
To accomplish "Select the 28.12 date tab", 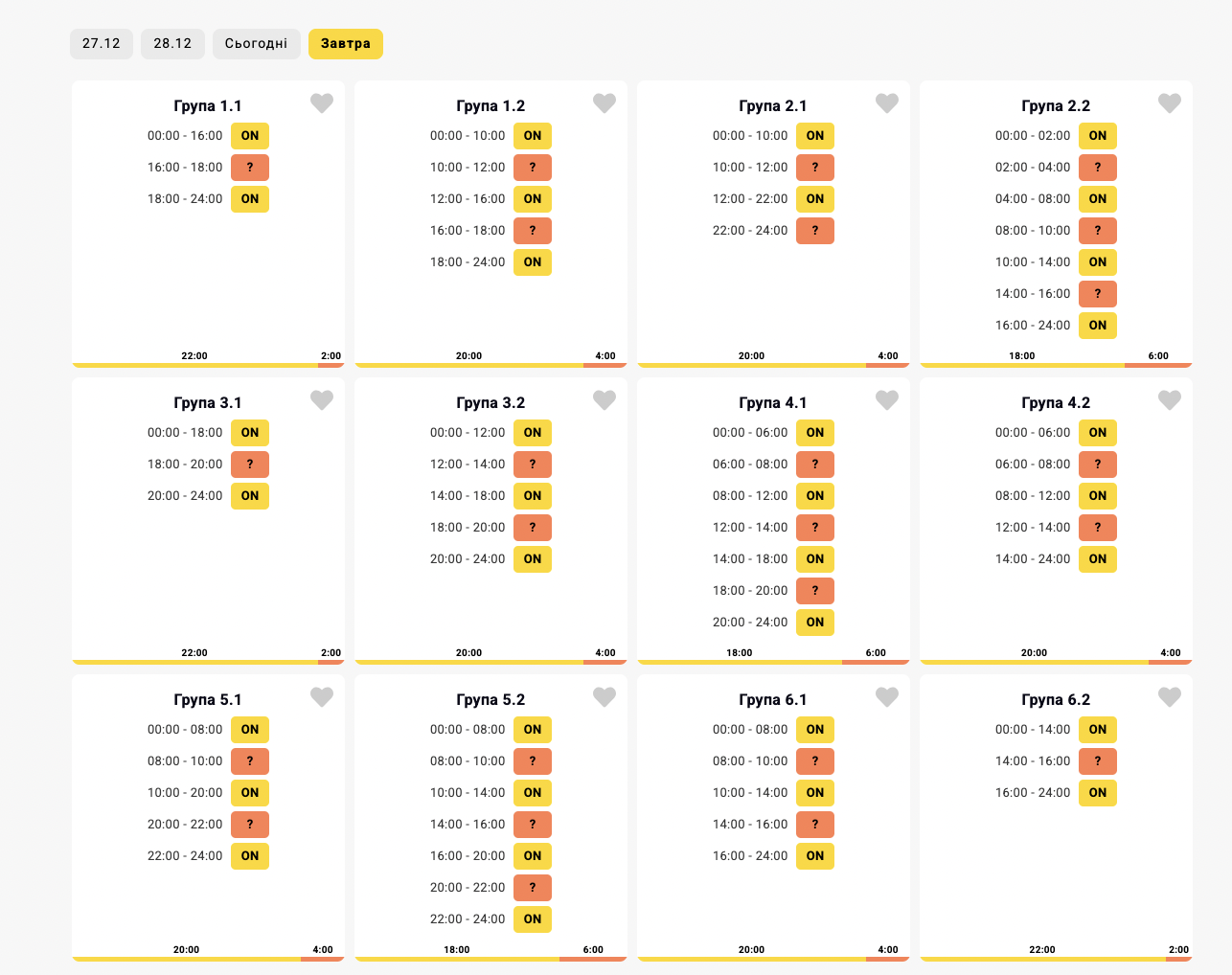I will (172, 44).
